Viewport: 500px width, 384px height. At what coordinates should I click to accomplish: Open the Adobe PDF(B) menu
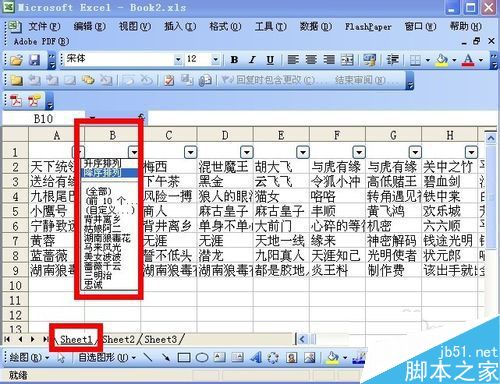click(41, 42)
